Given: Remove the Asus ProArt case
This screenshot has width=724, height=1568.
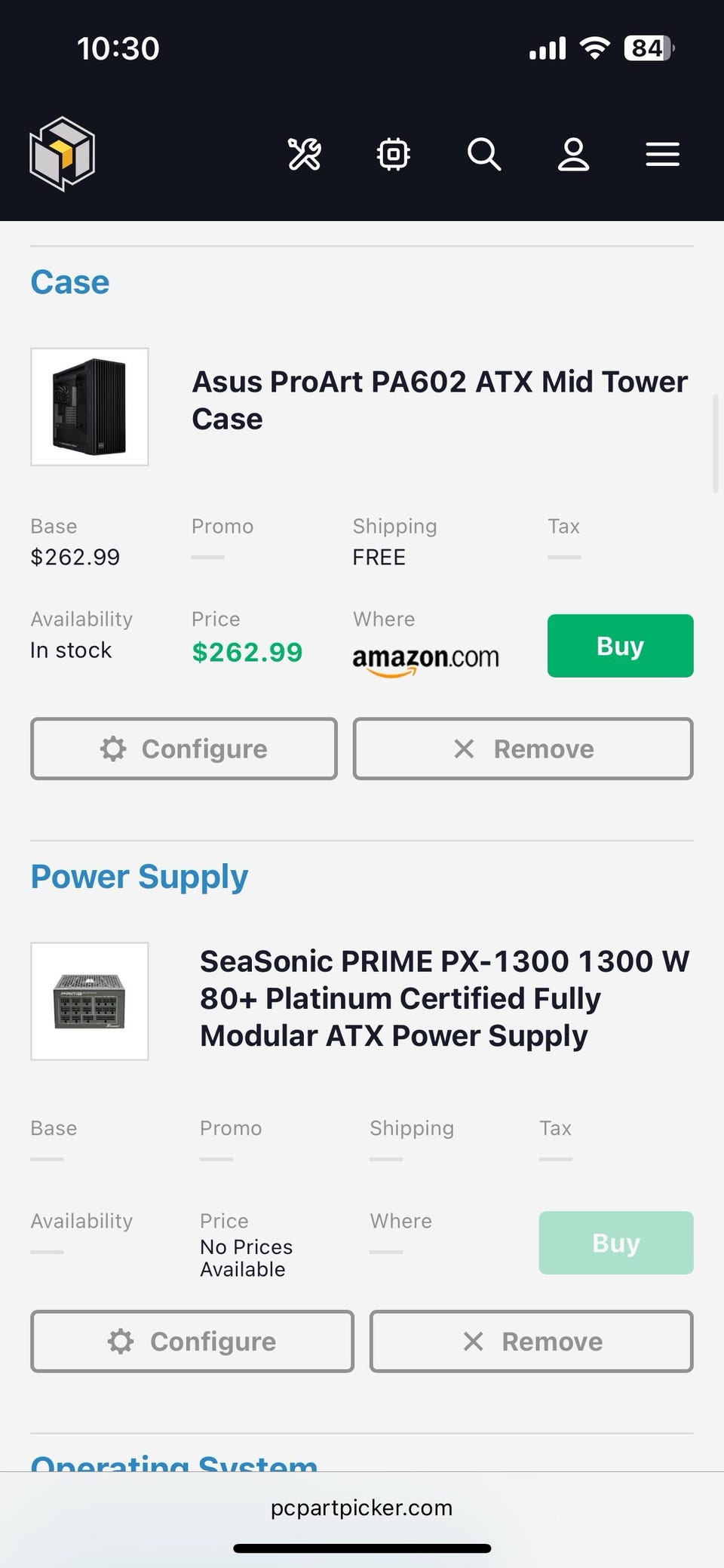Looking at the screenshot, I should pos(523,749).
